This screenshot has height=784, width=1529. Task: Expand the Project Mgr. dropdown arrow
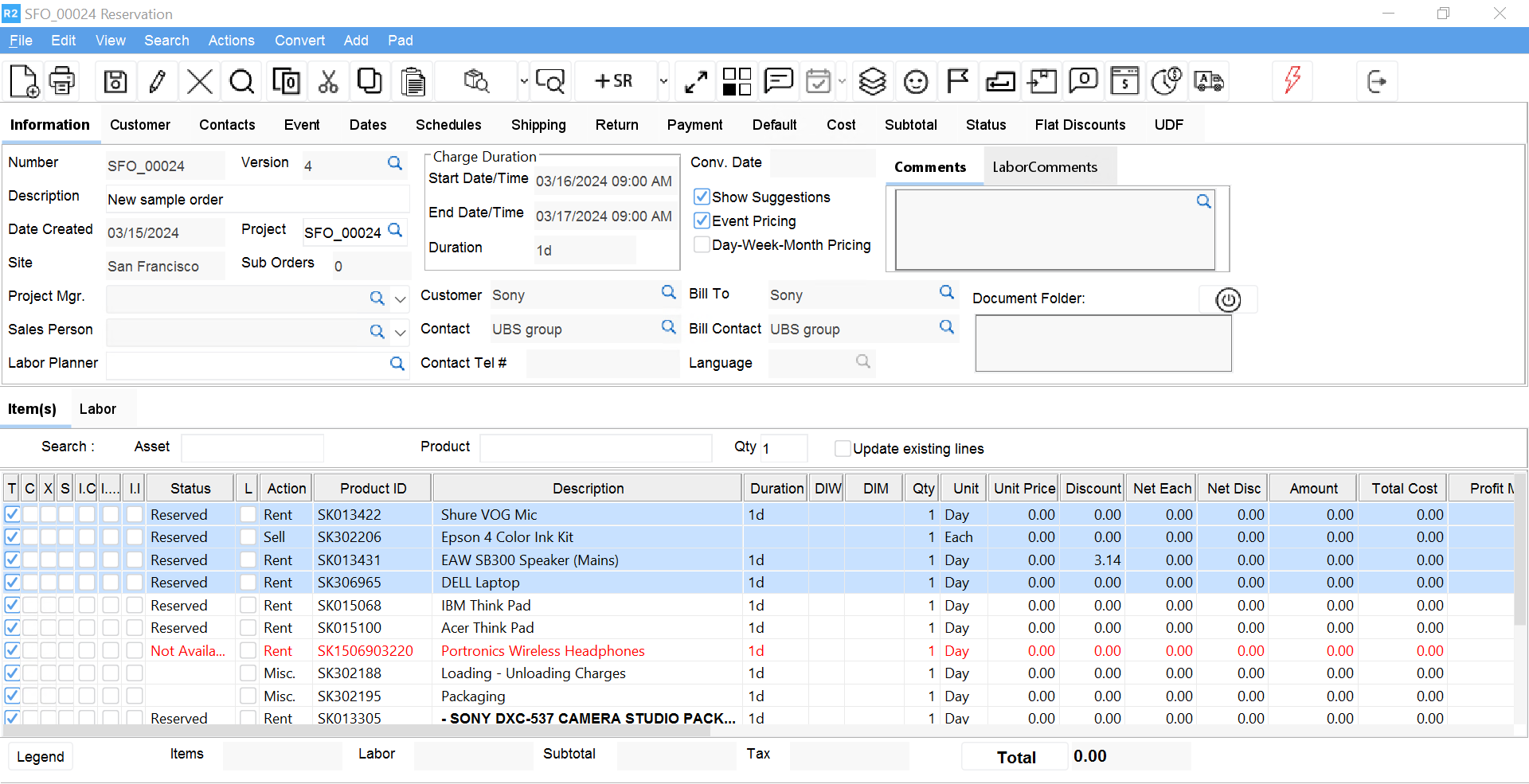(401, 298)
